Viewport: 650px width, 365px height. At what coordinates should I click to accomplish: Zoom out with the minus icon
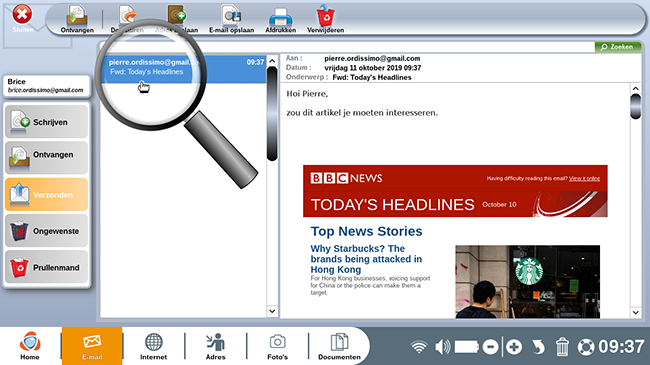490,347
